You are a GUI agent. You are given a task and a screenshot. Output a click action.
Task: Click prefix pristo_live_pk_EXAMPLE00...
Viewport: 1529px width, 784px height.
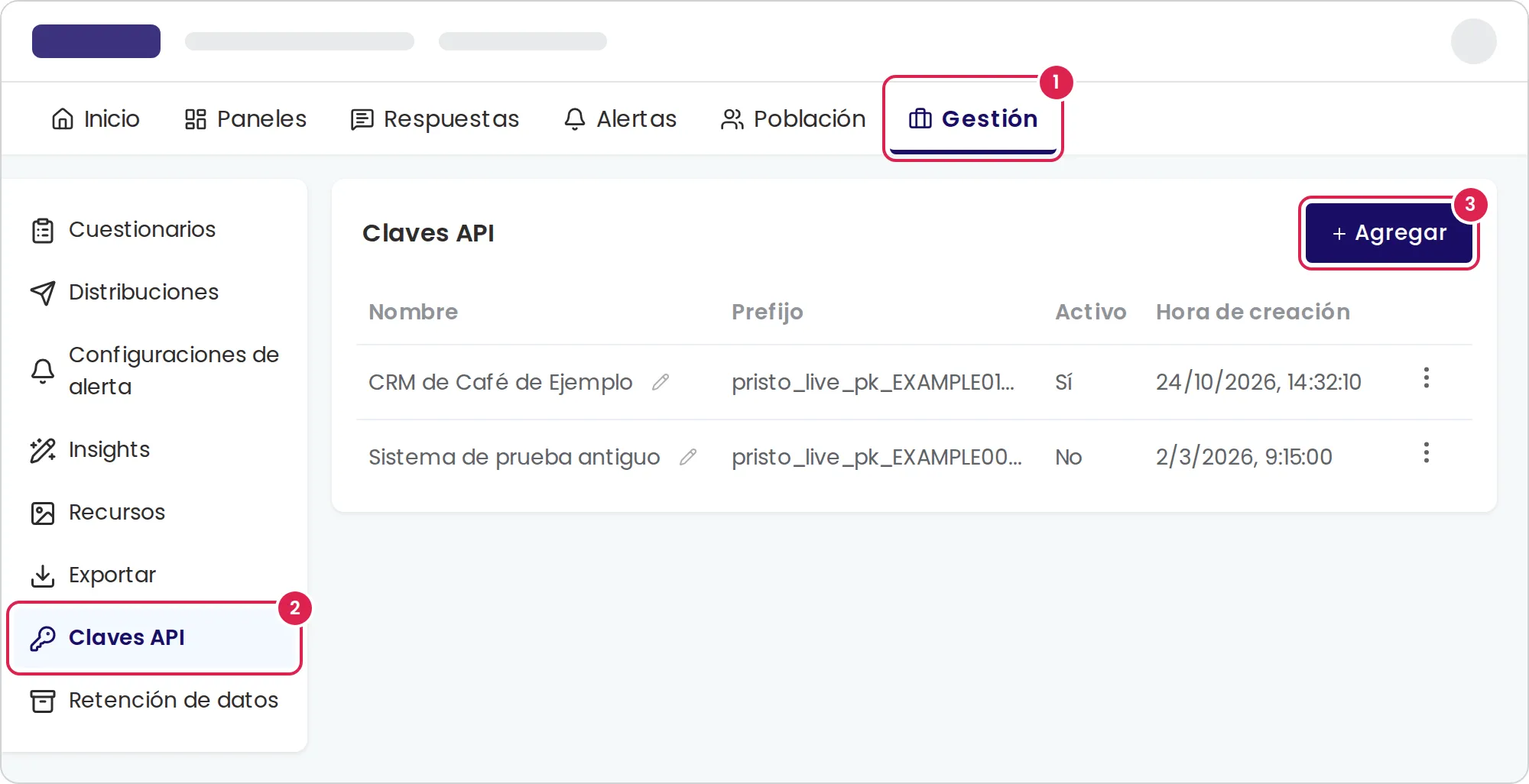pyautogui.click(x=877, y=457)
